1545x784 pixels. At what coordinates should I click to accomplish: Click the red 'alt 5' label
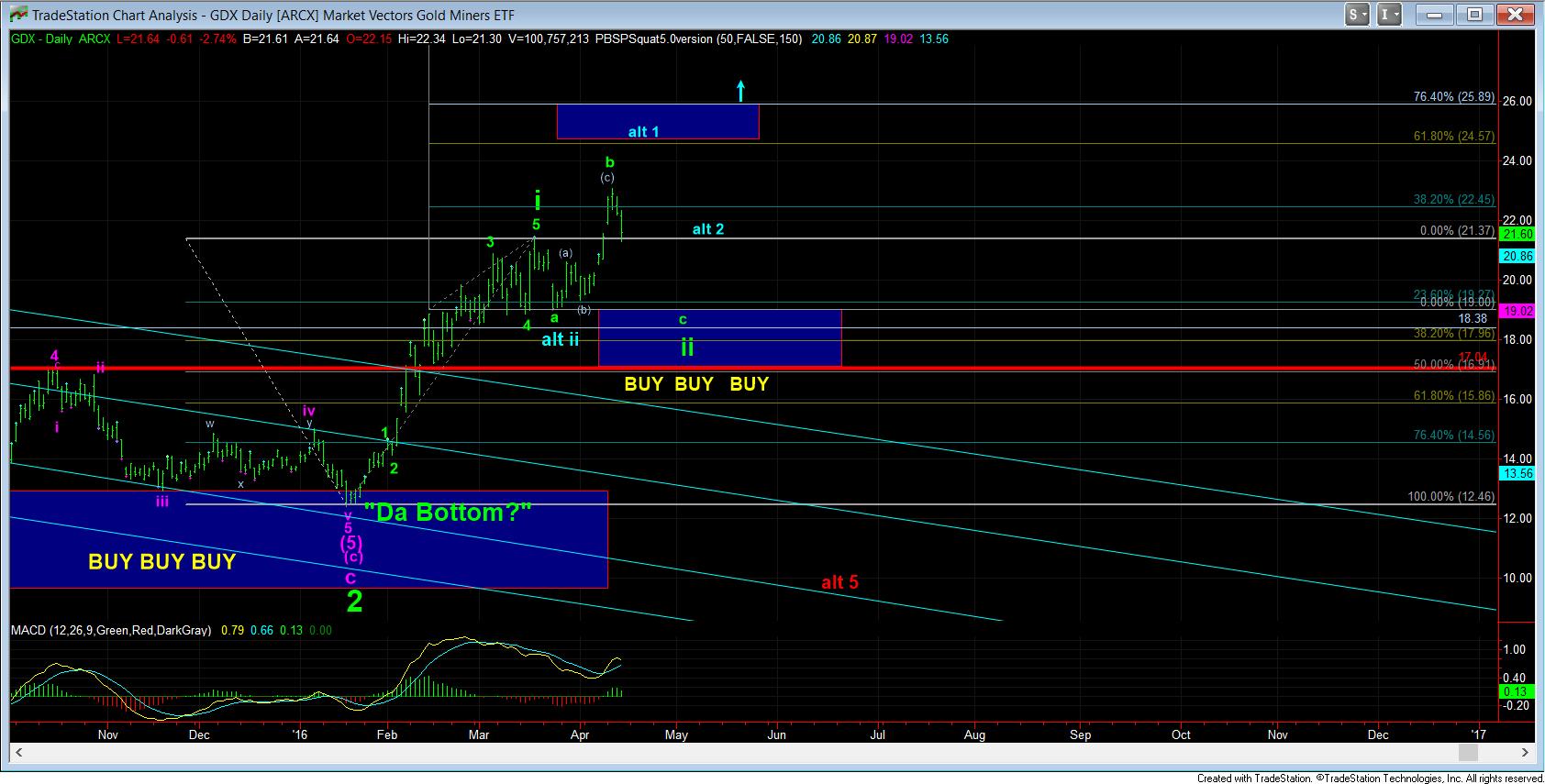[x=839, y=582]
